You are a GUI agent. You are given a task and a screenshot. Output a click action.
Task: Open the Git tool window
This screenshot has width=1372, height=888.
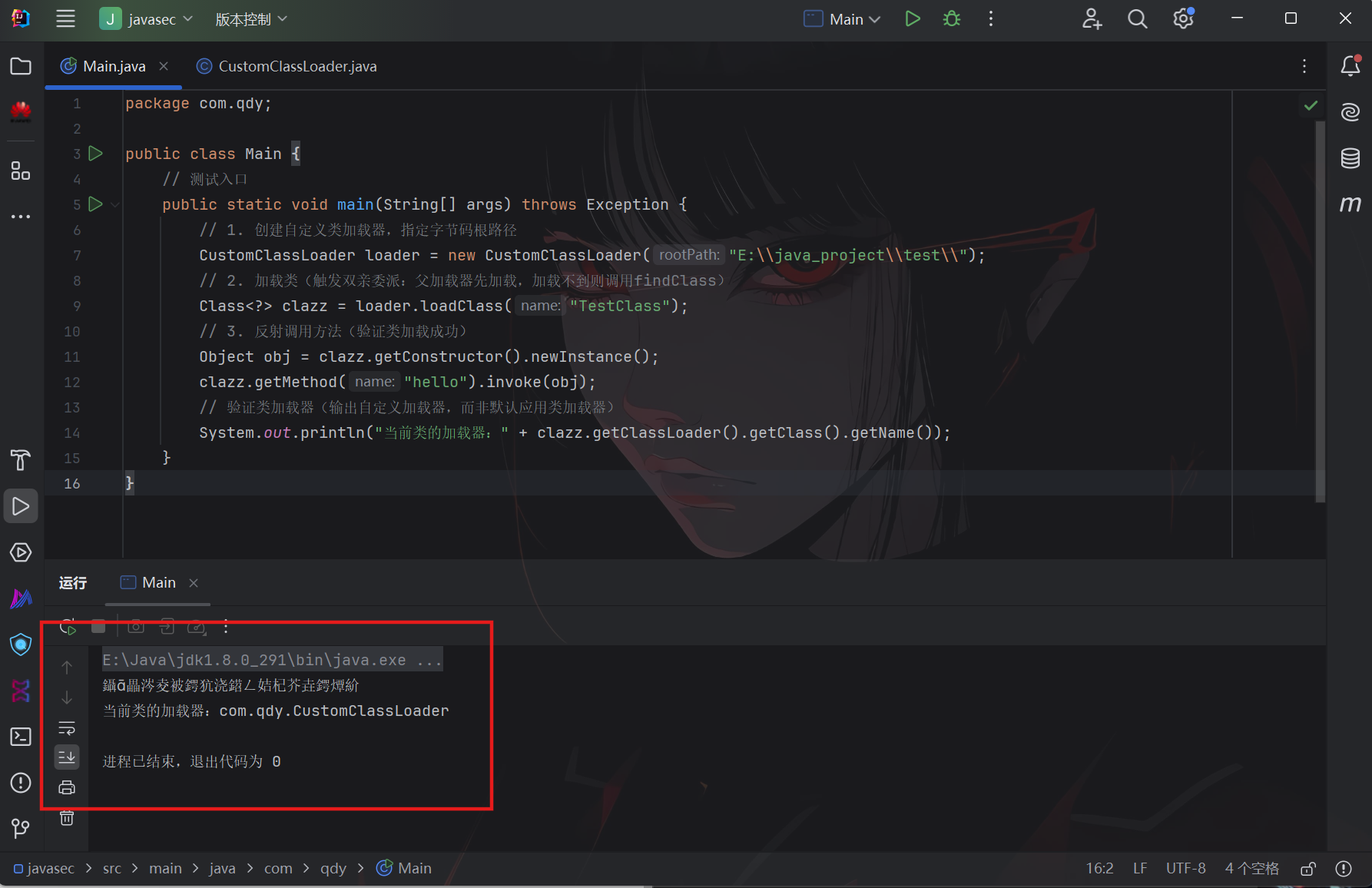[x=21, y=828]
